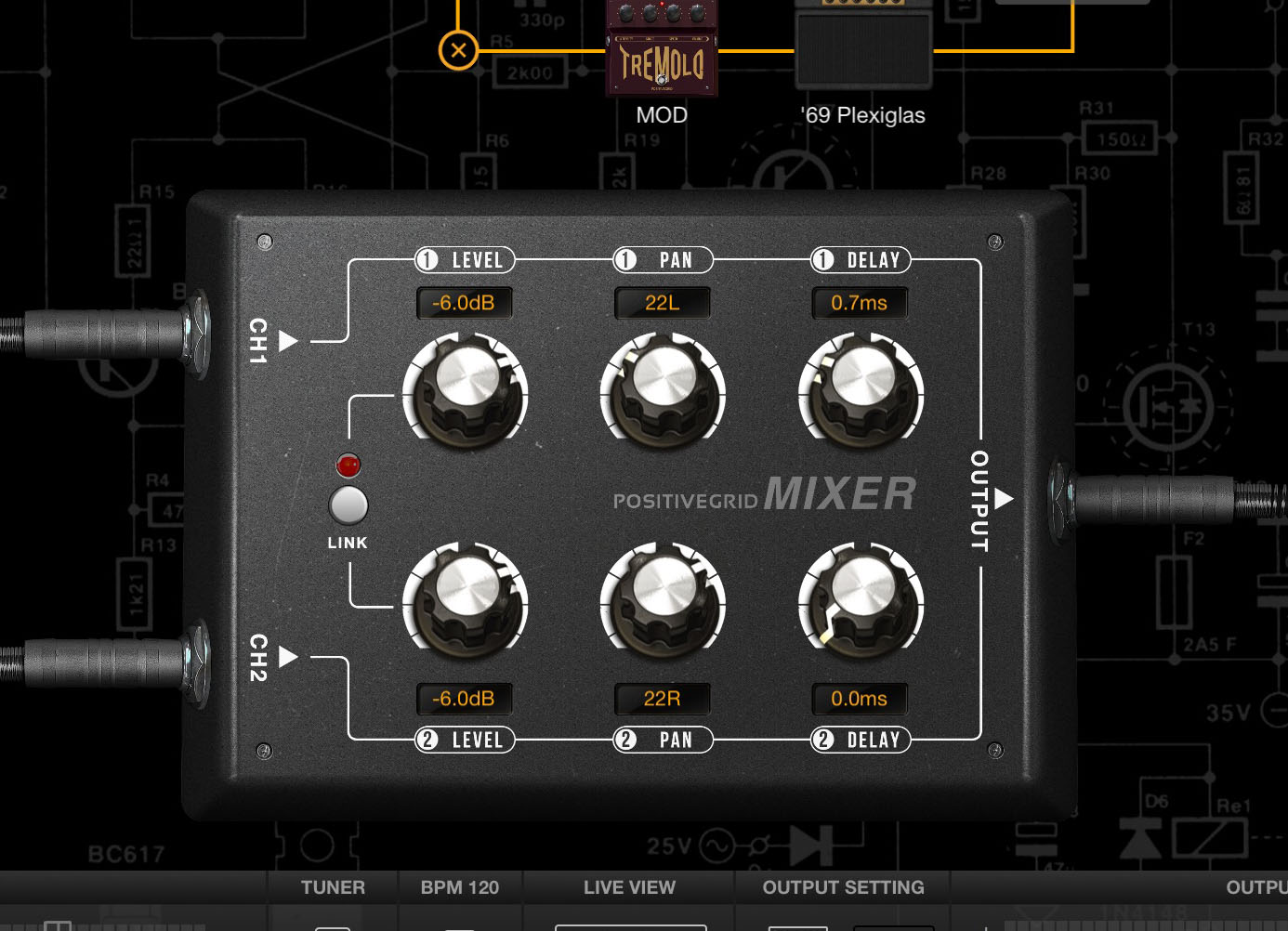Click the orange X node in signal chain
Image resolution: width=1288 pixels, height=931 pixels.
point(458,50)
